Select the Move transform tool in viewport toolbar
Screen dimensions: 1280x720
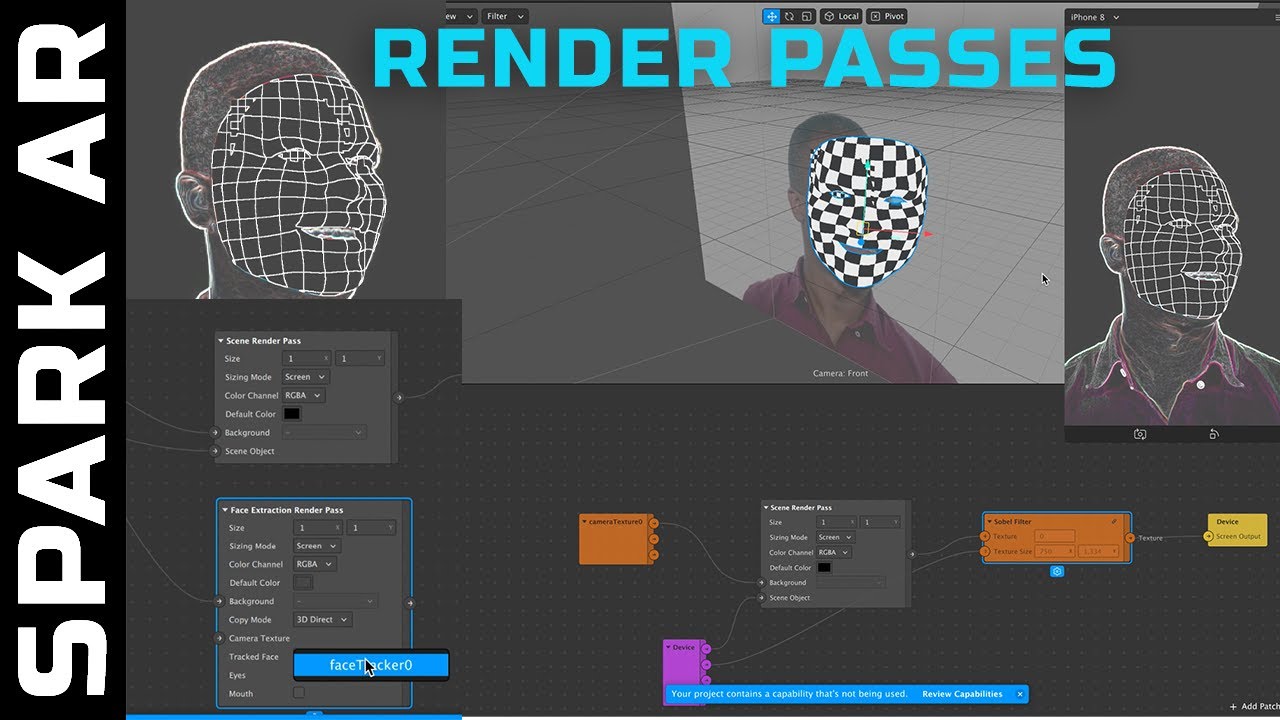pos(771,16)
